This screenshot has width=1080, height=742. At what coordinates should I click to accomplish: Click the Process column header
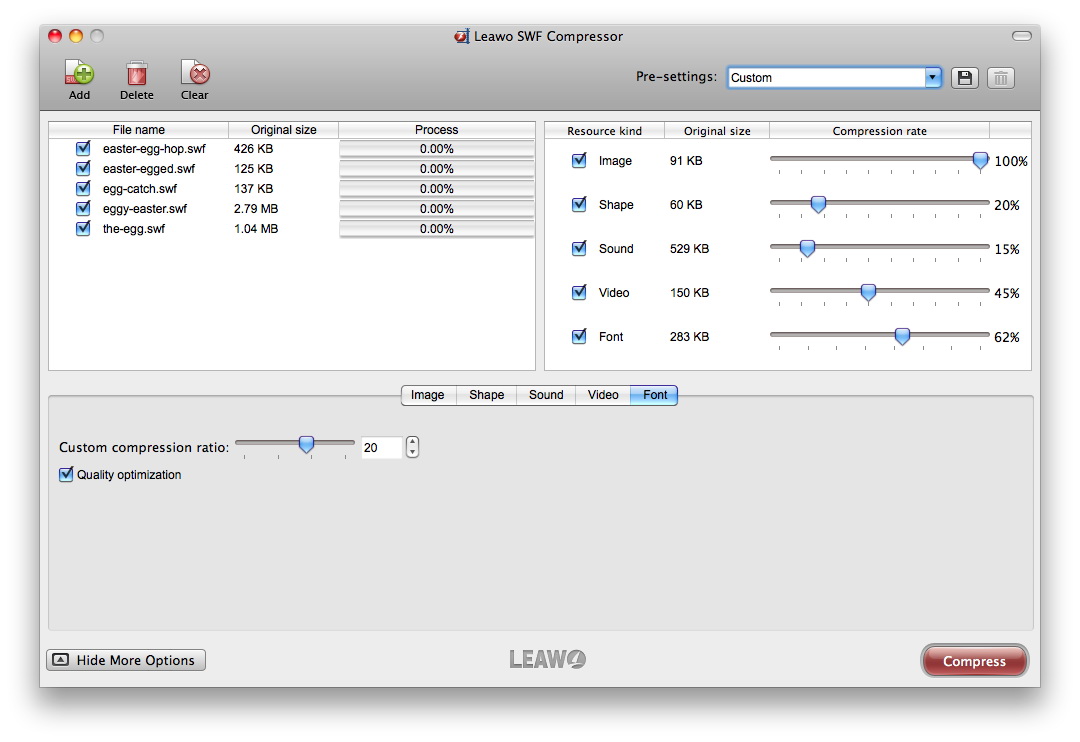pyautogui.click(x=437, y=130)
